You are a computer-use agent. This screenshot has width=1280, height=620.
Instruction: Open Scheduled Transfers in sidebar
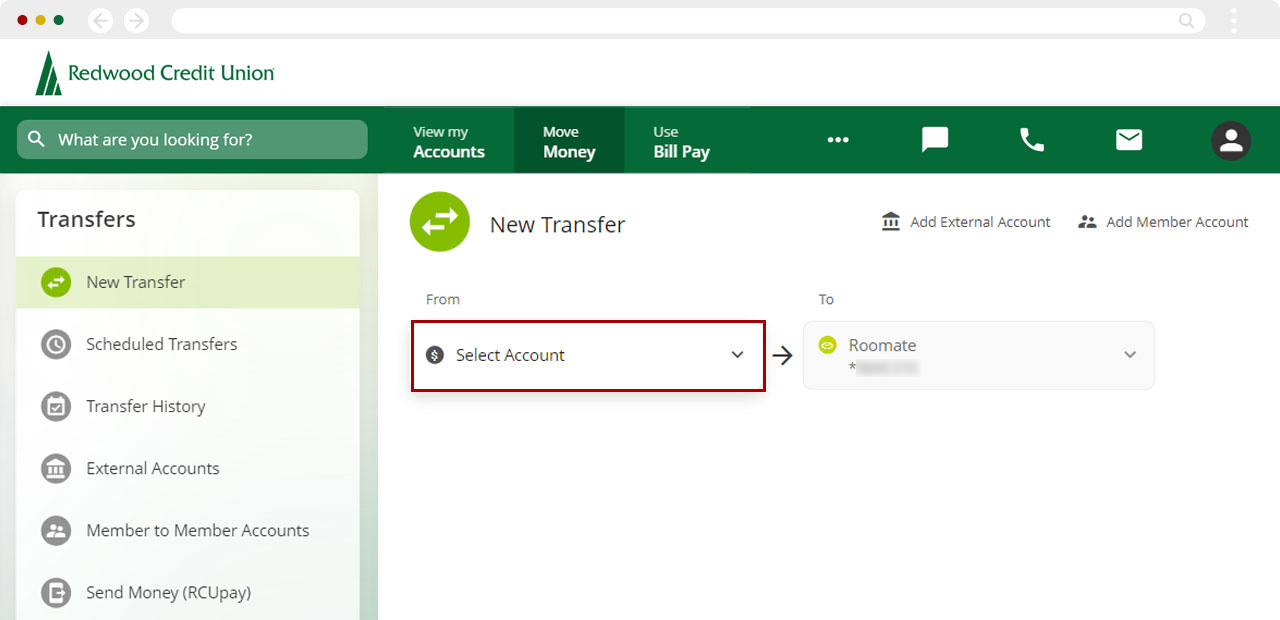pos(188,344)
